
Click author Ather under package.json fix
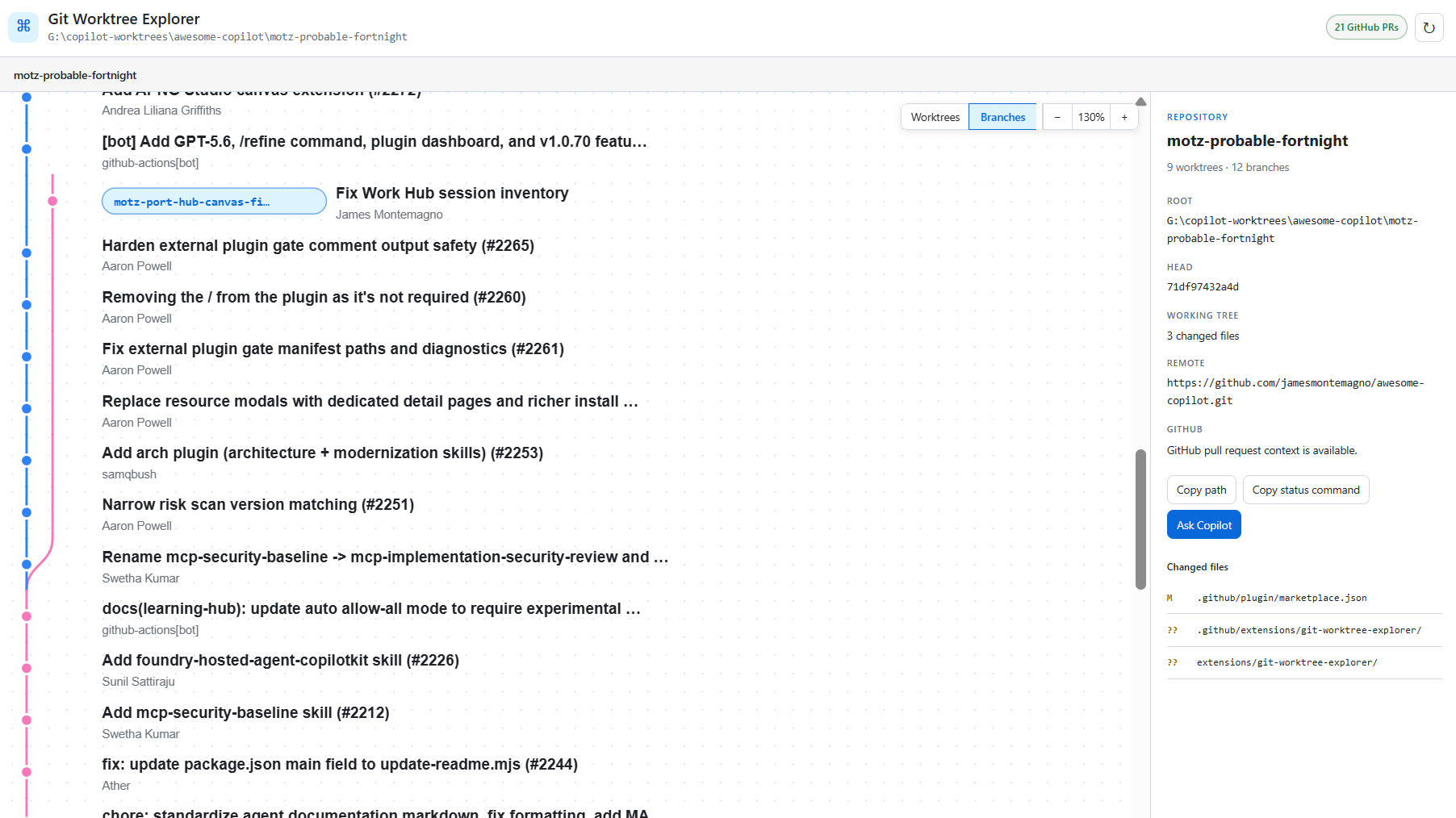[116, 786]
